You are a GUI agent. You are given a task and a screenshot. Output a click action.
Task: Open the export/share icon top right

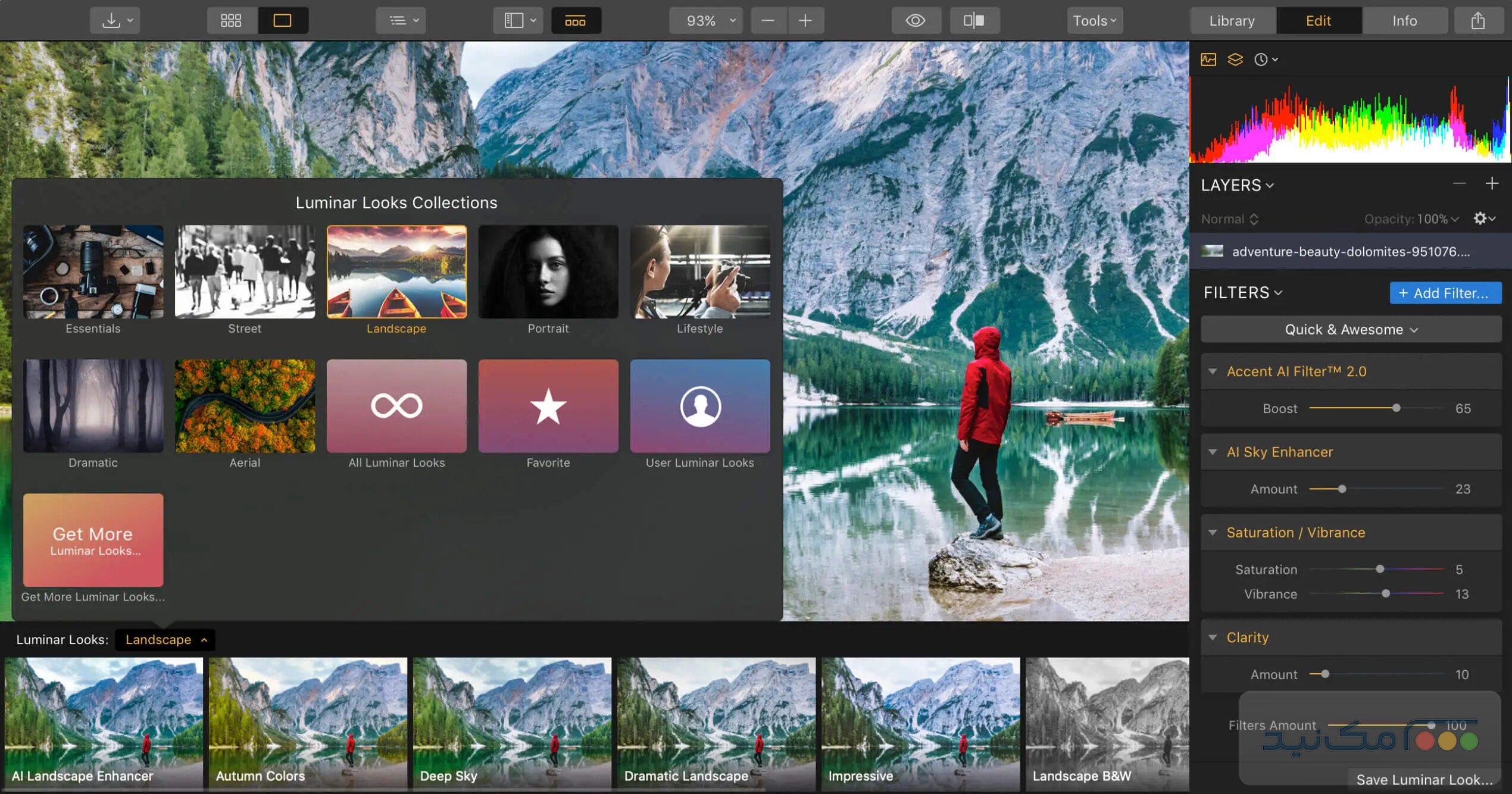[x=1477, y=20]
